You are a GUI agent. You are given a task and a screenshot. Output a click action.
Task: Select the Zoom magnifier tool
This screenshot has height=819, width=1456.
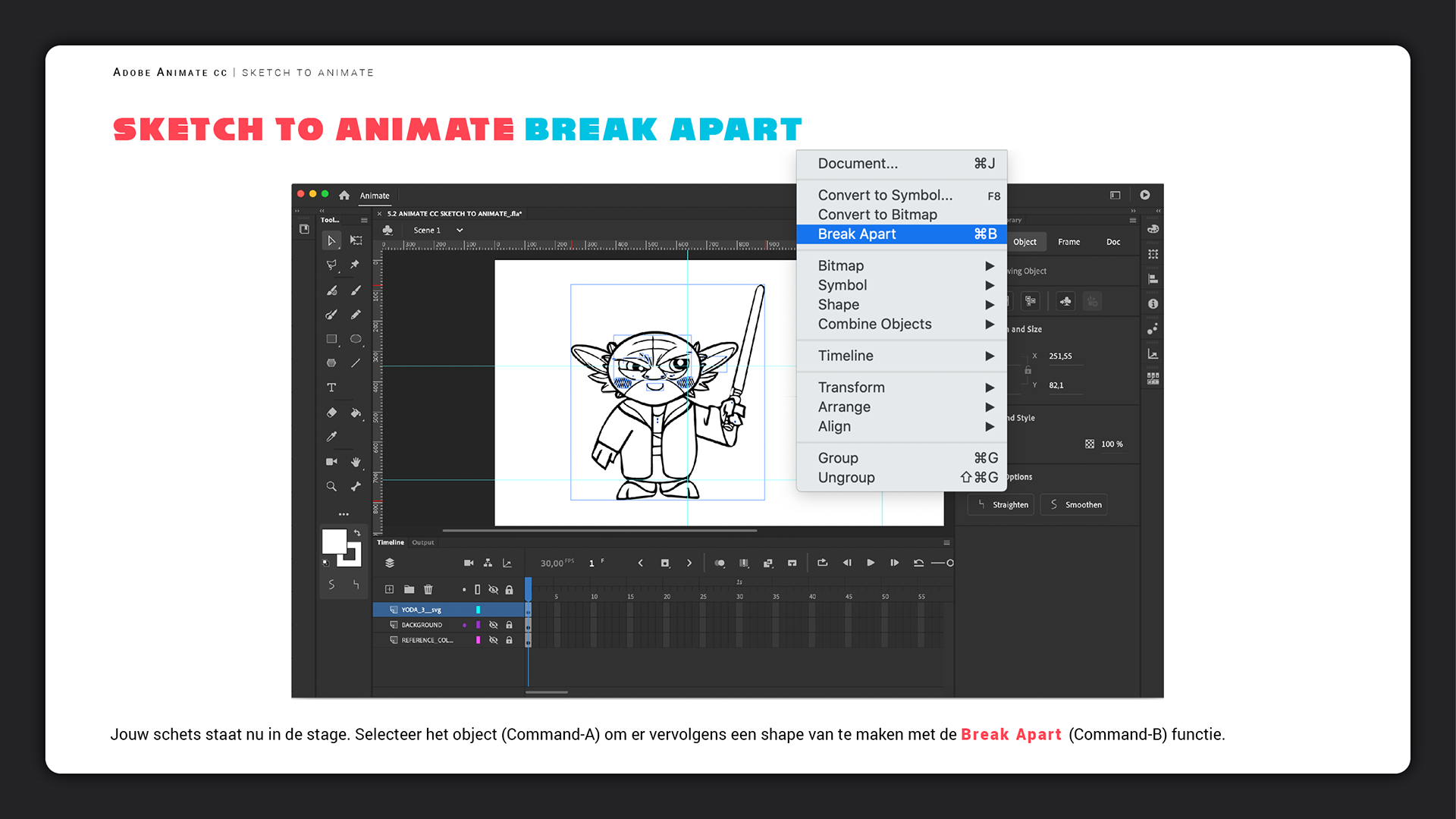click(x=331, y=486)
